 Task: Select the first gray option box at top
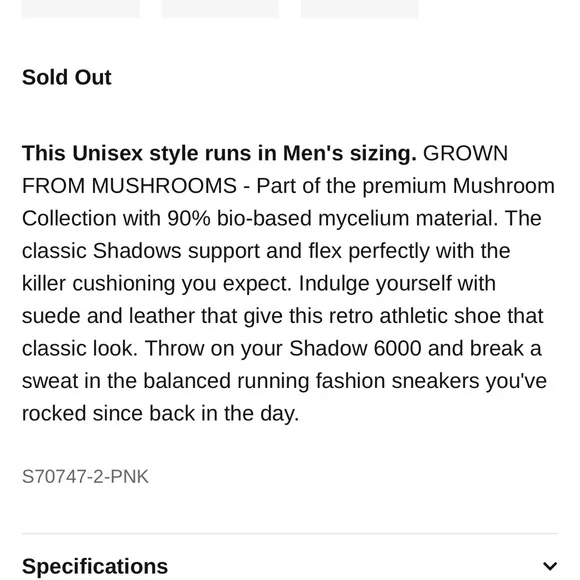coord(81,9)
